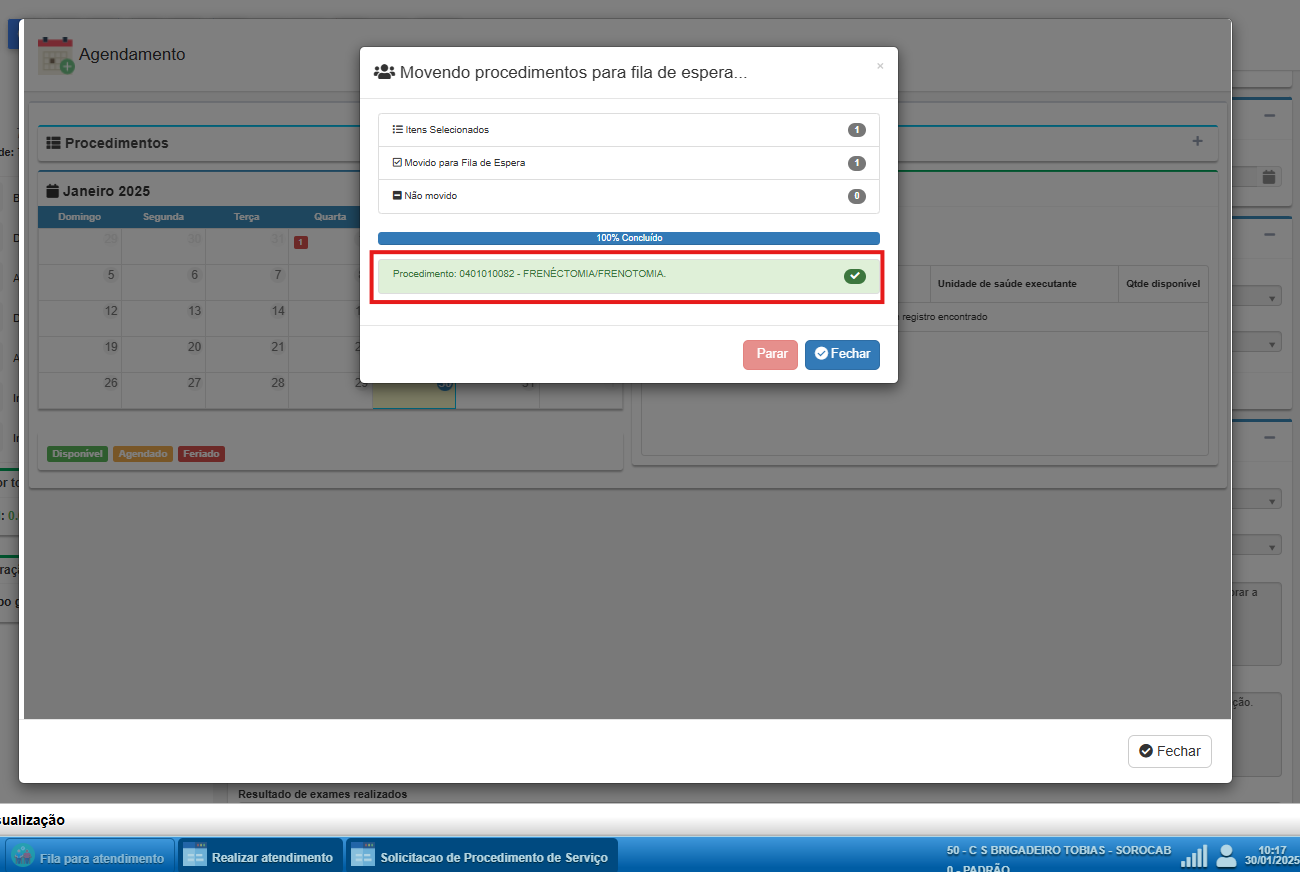Close the modal using the × button
1300x872 pixels.
tap(880, 66)
